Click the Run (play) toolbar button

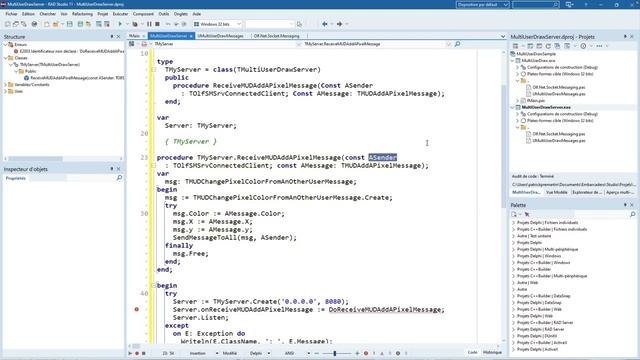[120, 24]
